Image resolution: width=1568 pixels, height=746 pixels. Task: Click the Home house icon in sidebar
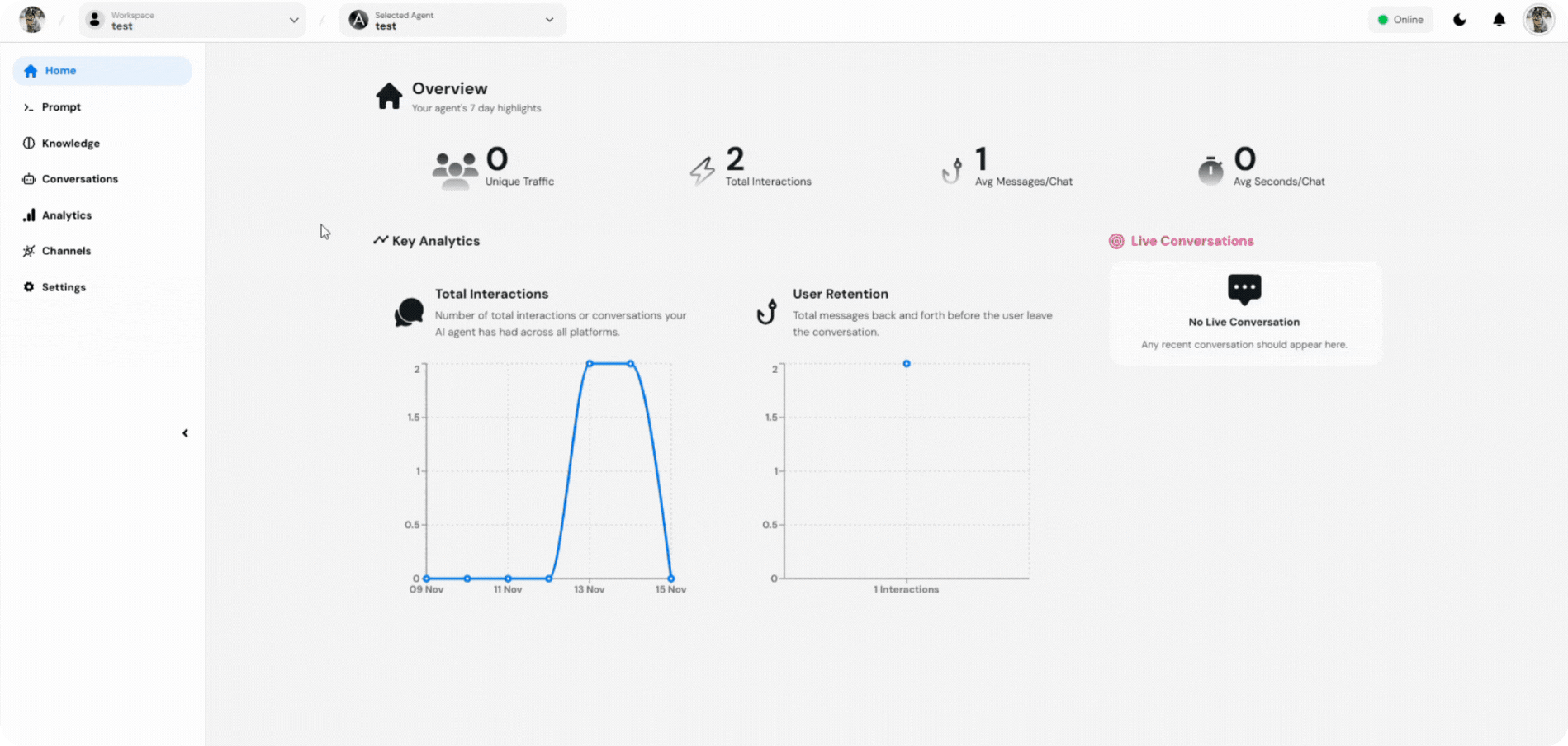(31, 71)
